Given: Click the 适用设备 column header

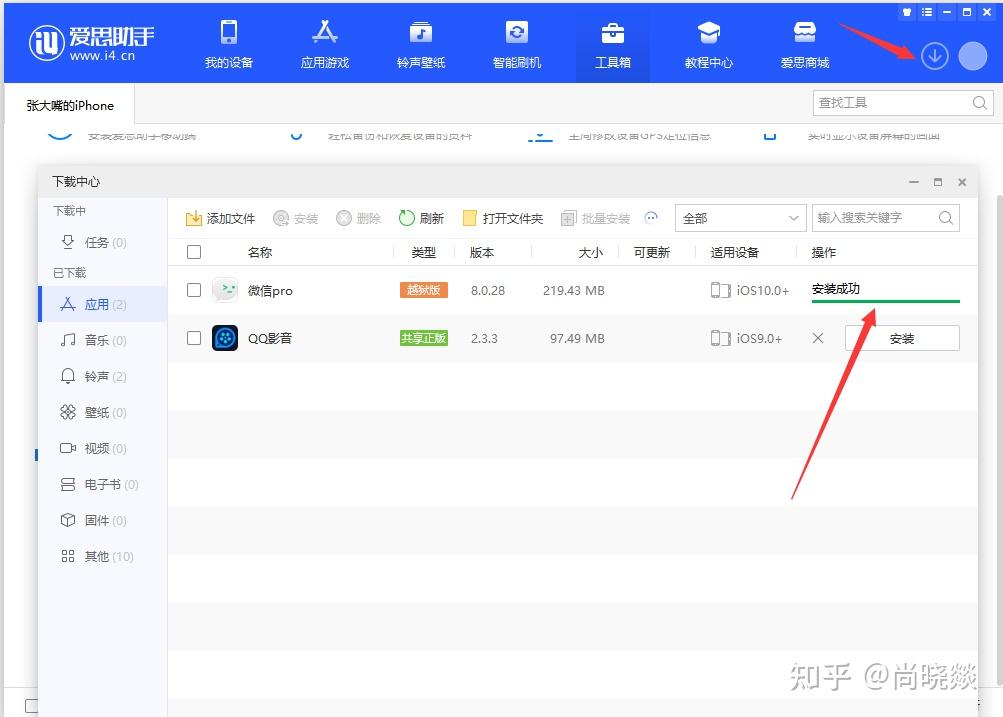Looking at the screenshot, I should tap(734, 253).
